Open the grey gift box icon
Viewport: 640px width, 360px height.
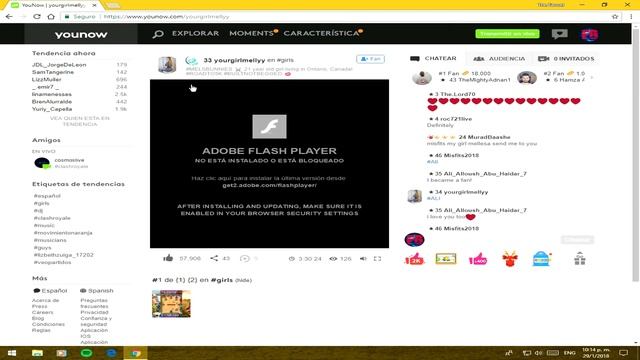coord(580,259)
